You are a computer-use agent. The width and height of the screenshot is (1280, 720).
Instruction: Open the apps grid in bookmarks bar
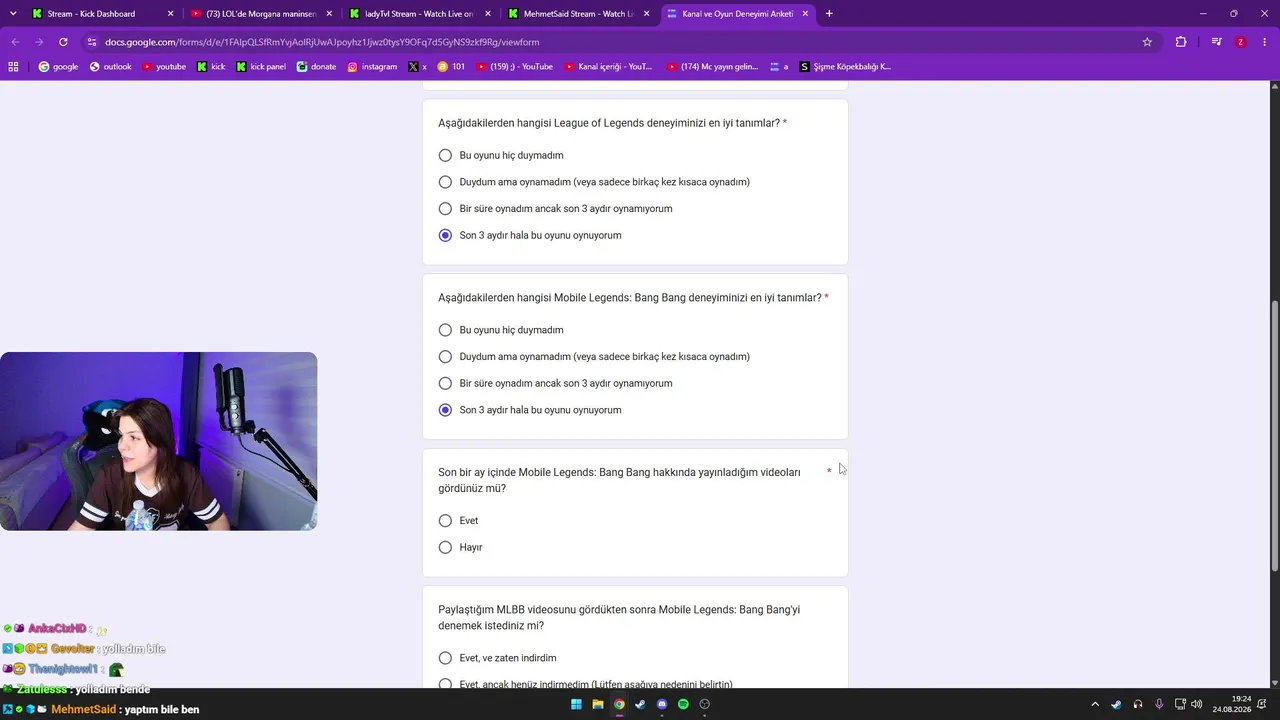pos(13,66)
